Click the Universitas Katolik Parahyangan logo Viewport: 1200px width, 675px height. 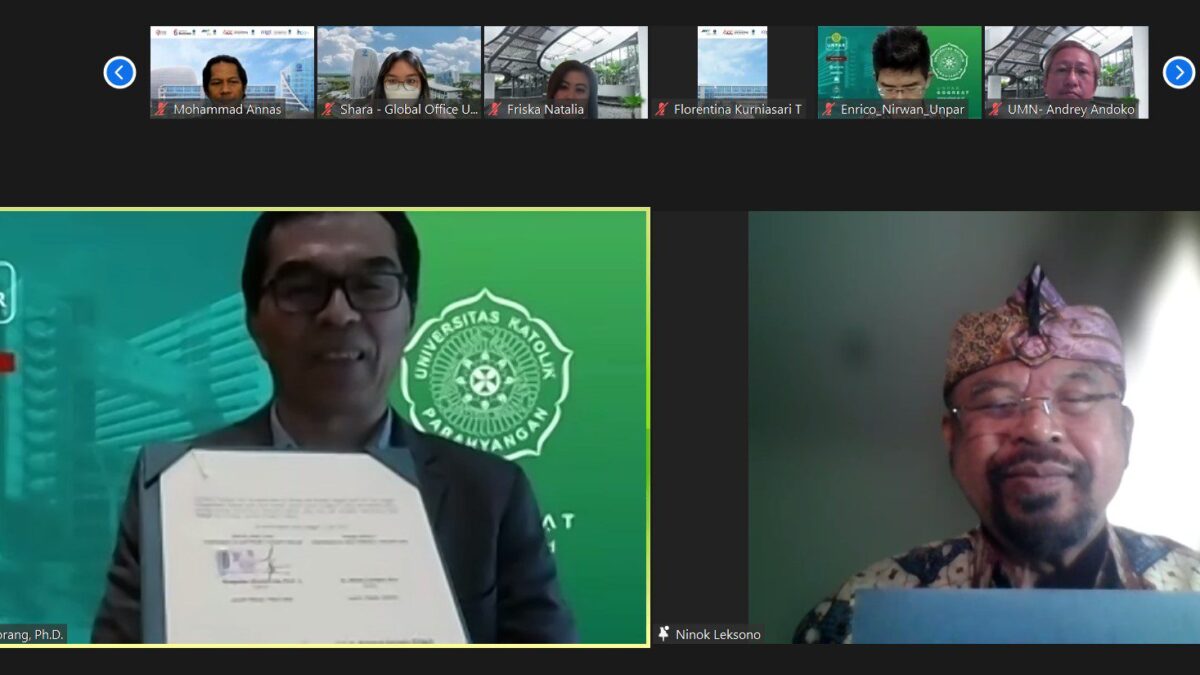[487, 373]
